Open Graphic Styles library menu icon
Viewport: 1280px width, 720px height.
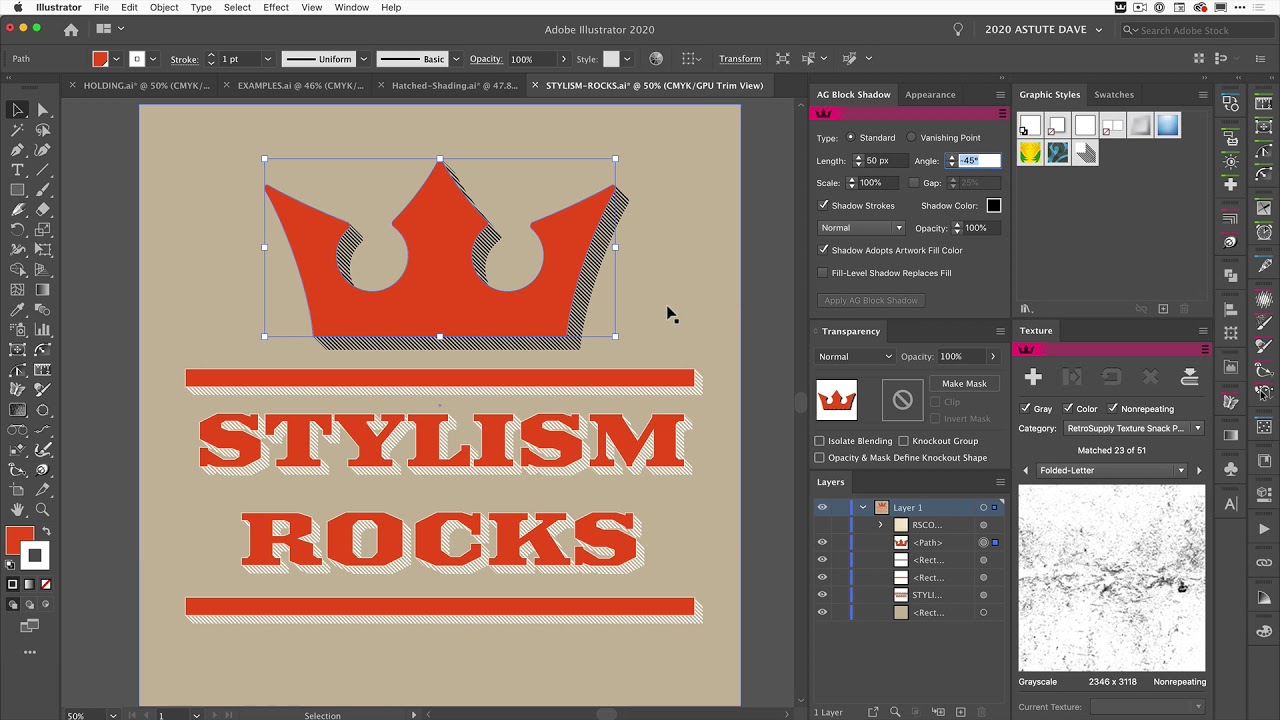tap(1026, 309)
